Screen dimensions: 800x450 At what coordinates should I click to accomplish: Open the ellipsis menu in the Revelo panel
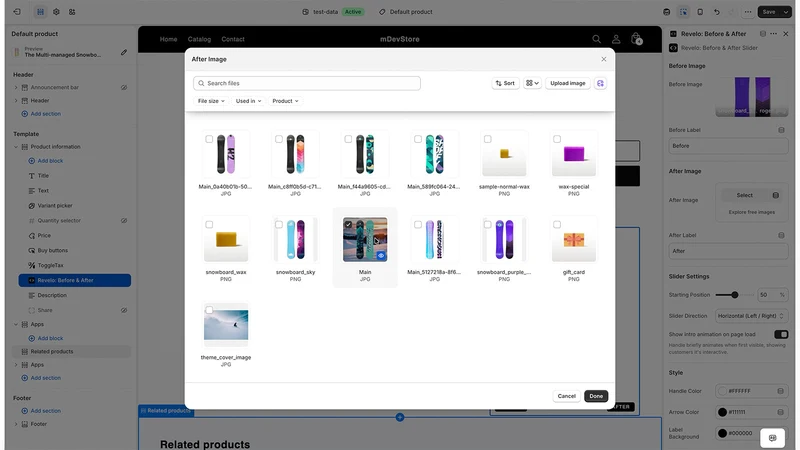pos(773,34)
